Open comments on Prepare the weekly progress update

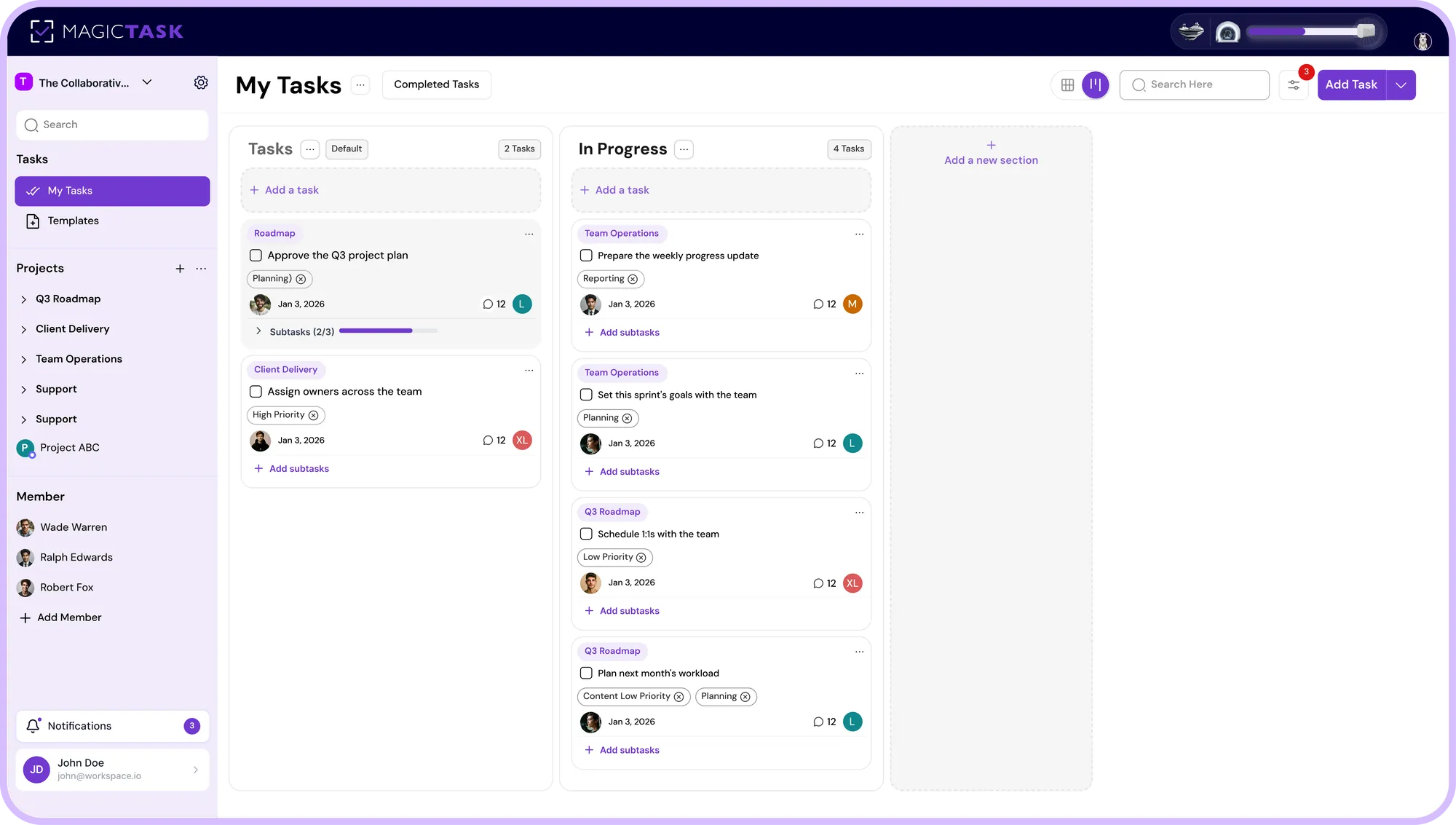[x=825, y=304]
